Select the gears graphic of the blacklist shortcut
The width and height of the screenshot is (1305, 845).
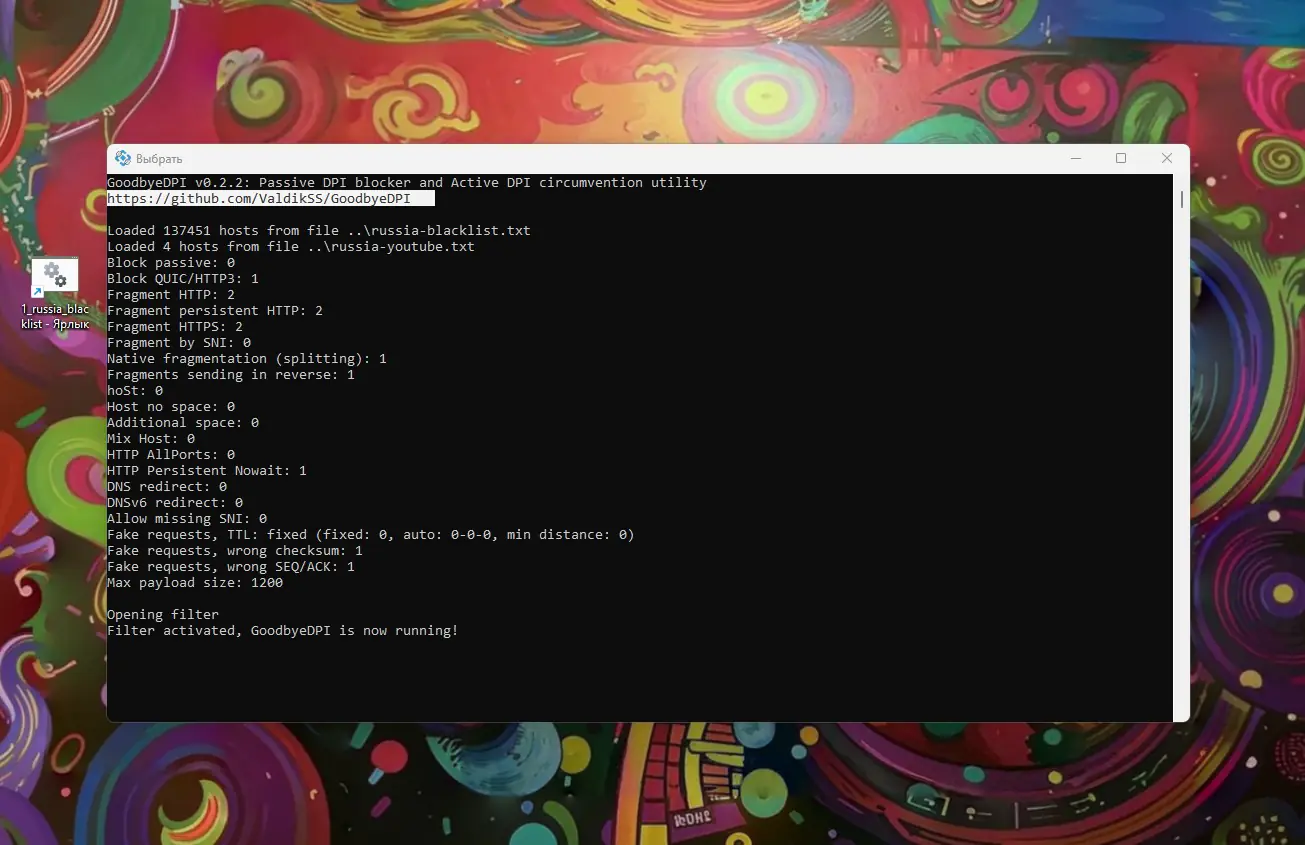pos(55,275)
